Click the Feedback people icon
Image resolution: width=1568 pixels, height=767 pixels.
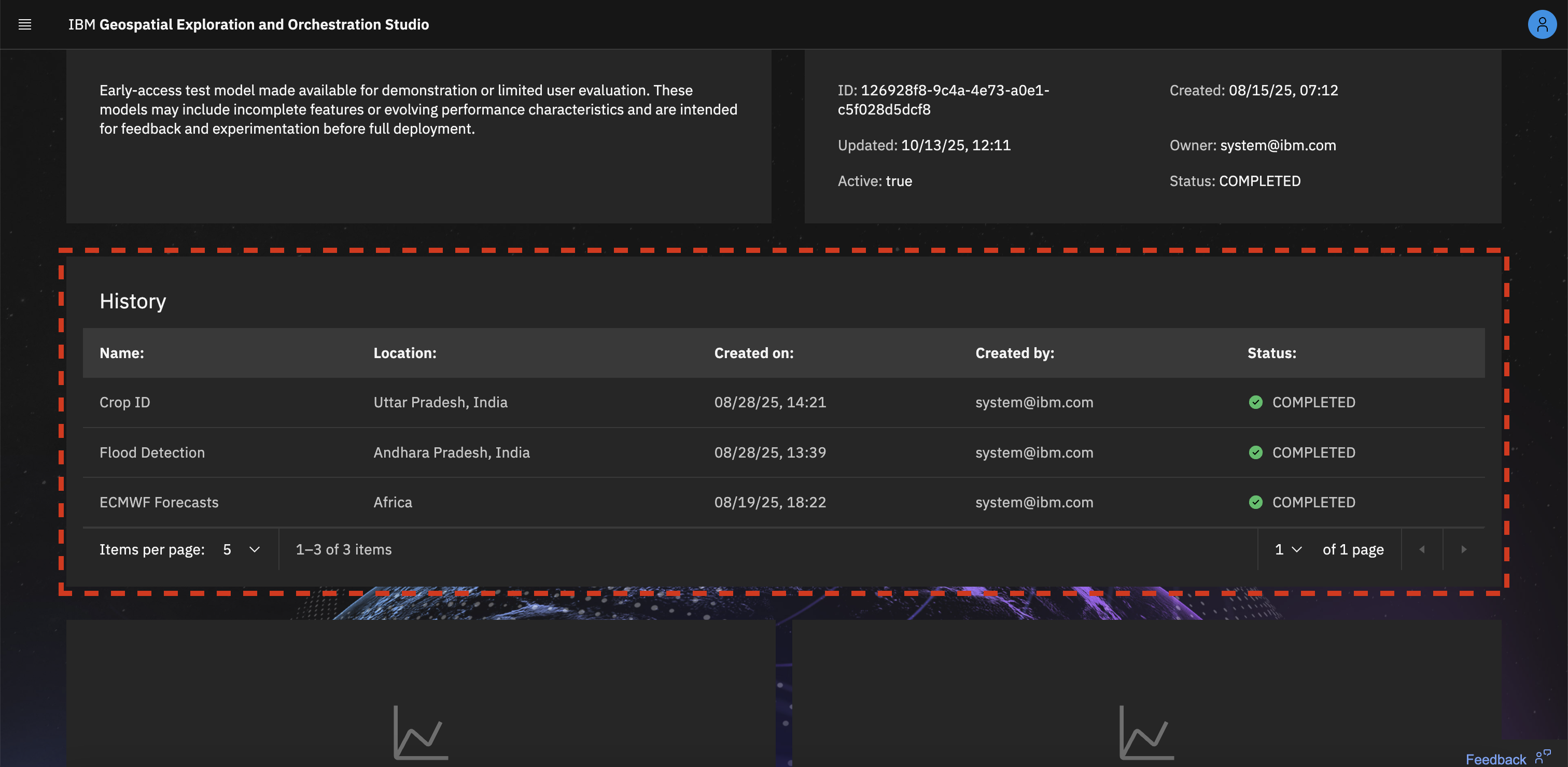pyautogui.click(x=1543, y=757)
